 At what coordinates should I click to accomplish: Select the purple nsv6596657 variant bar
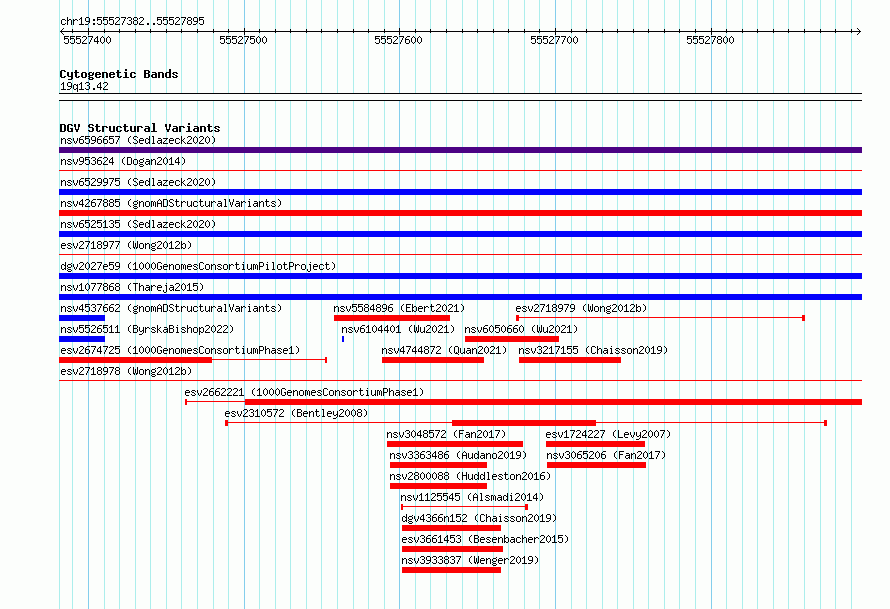coord(460,150)
